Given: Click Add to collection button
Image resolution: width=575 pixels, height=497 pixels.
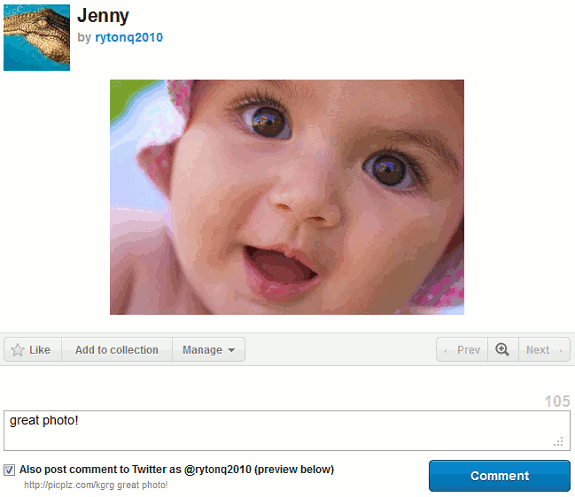Looking at the screenshot, I should pyautogui.click(x=117, y=350).
